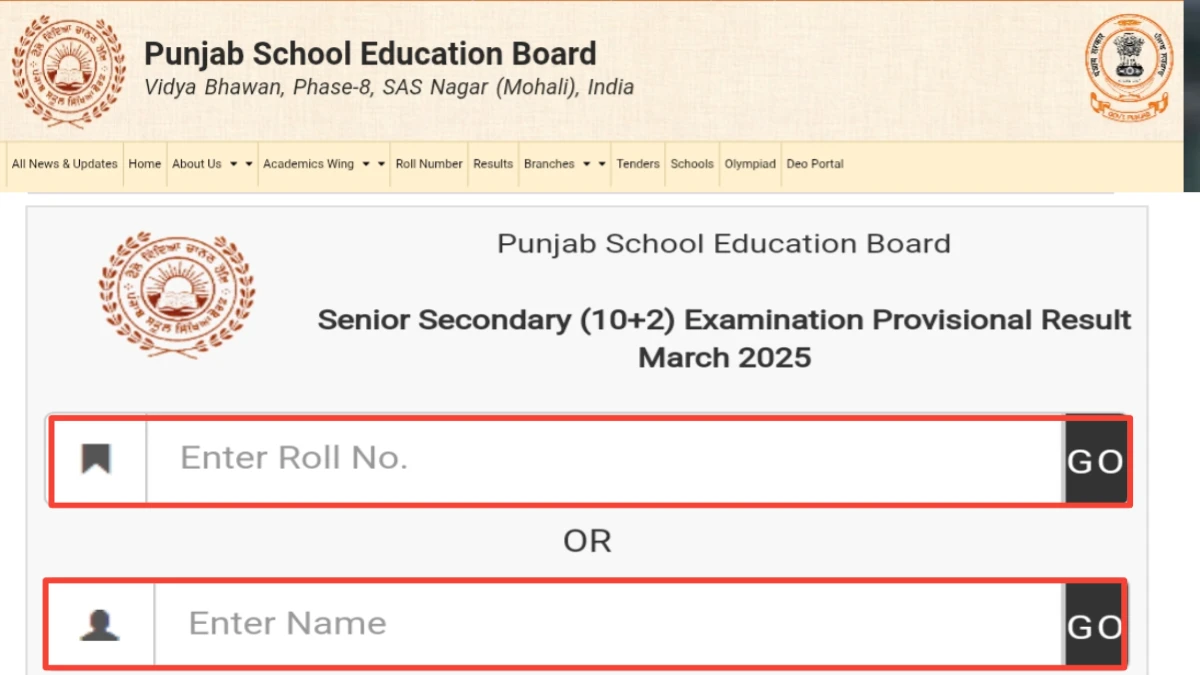Image resolution: width=1200 pixels, height=675 pixels.
Task: Expand the Branches dropdown arrow
Action: pos(587,164)
